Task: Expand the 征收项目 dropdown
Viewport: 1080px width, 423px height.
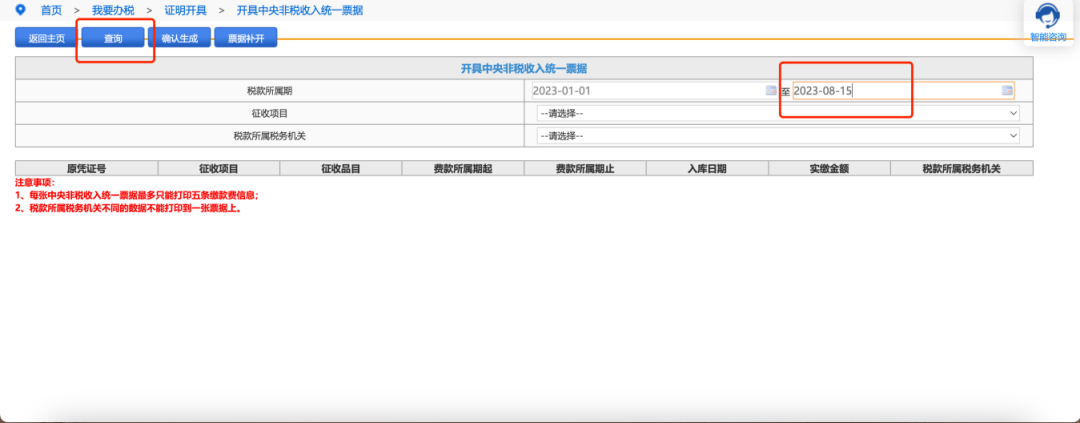Action: (777, 113)
